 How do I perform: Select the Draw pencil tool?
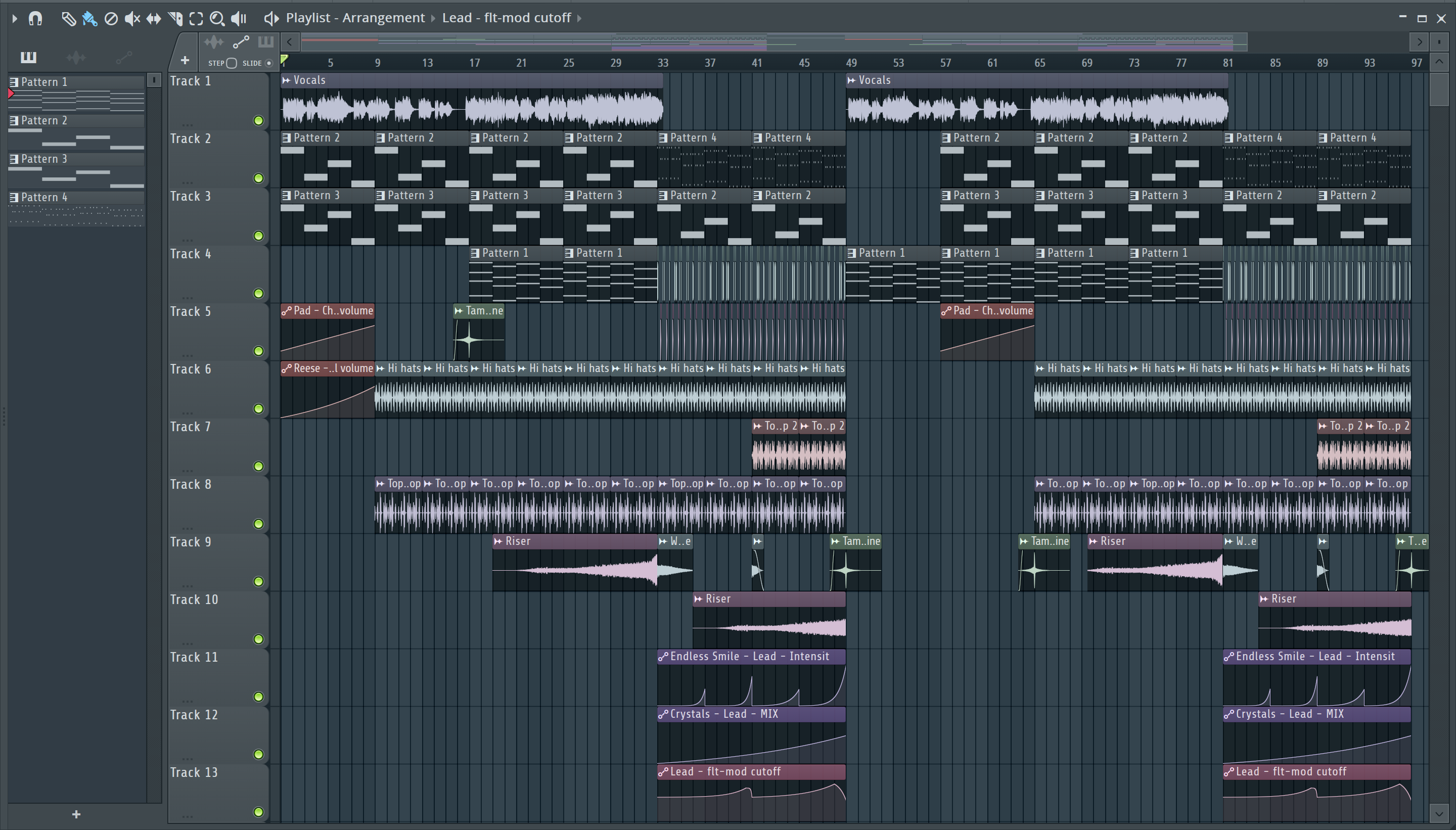point(68,18)
